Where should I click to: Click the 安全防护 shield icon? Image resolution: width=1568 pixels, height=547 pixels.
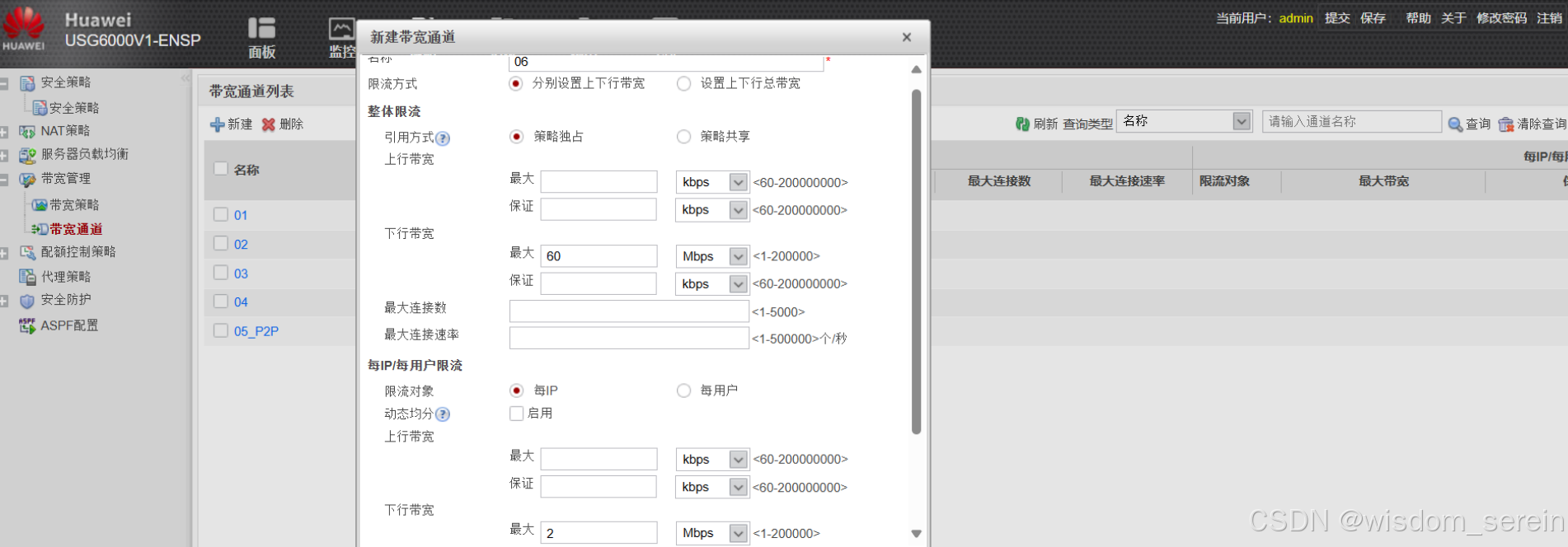click(27, 301)
